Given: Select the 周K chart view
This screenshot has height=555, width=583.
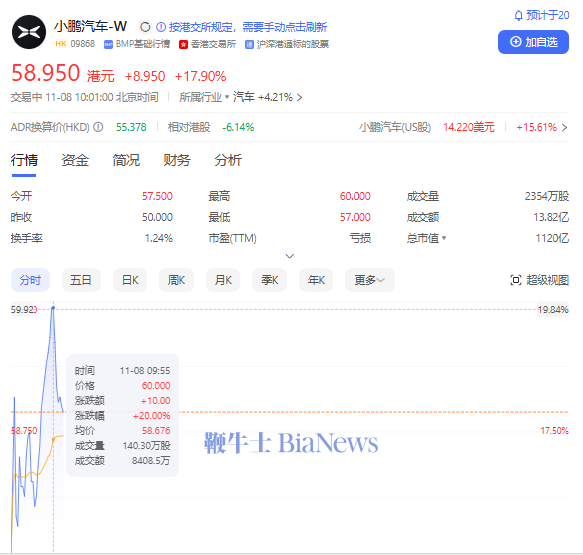Looking at the screenshot, I should point(176,280).
